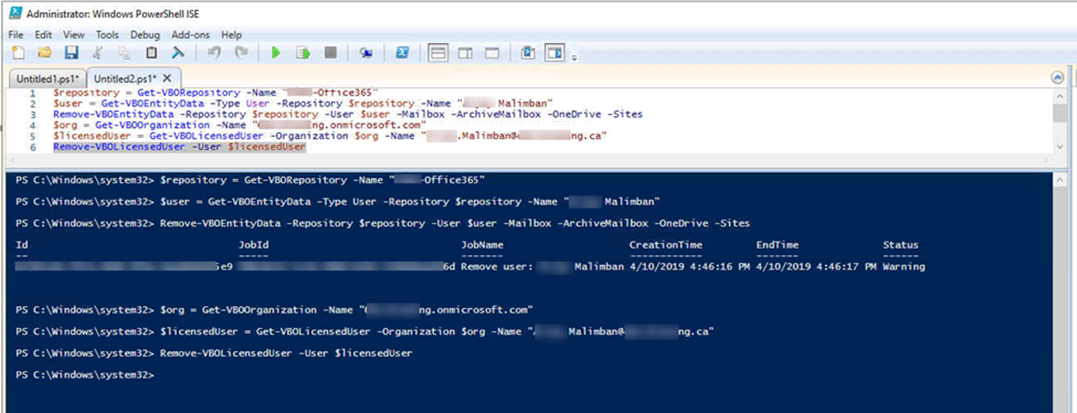Show script pane on top layout
The height and width of the screenshot is (413, 1077).
click(x=438, y=52)
